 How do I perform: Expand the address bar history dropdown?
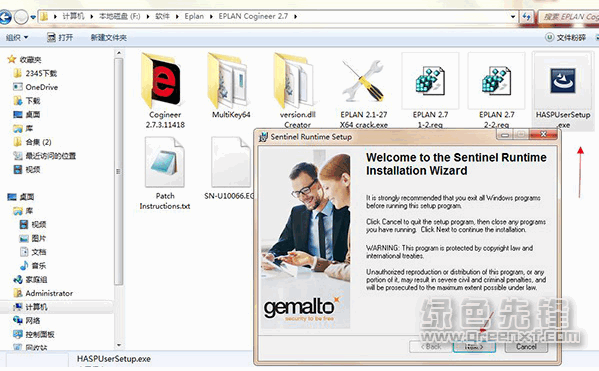tap(513, 17)
